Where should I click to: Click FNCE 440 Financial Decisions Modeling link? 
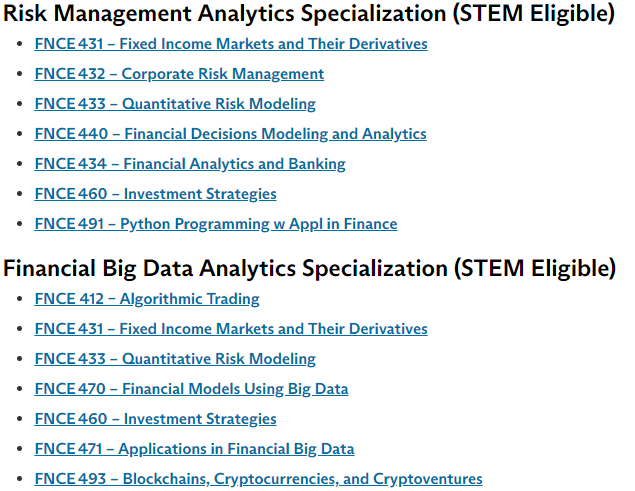[x=230, y=134]
